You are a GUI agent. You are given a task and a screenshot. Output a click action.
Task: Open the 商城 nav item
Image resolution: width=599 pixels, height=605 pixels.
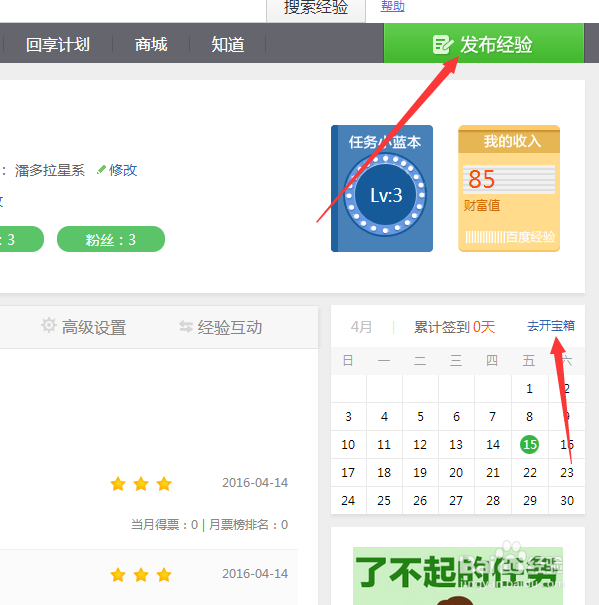coord(151,44)
